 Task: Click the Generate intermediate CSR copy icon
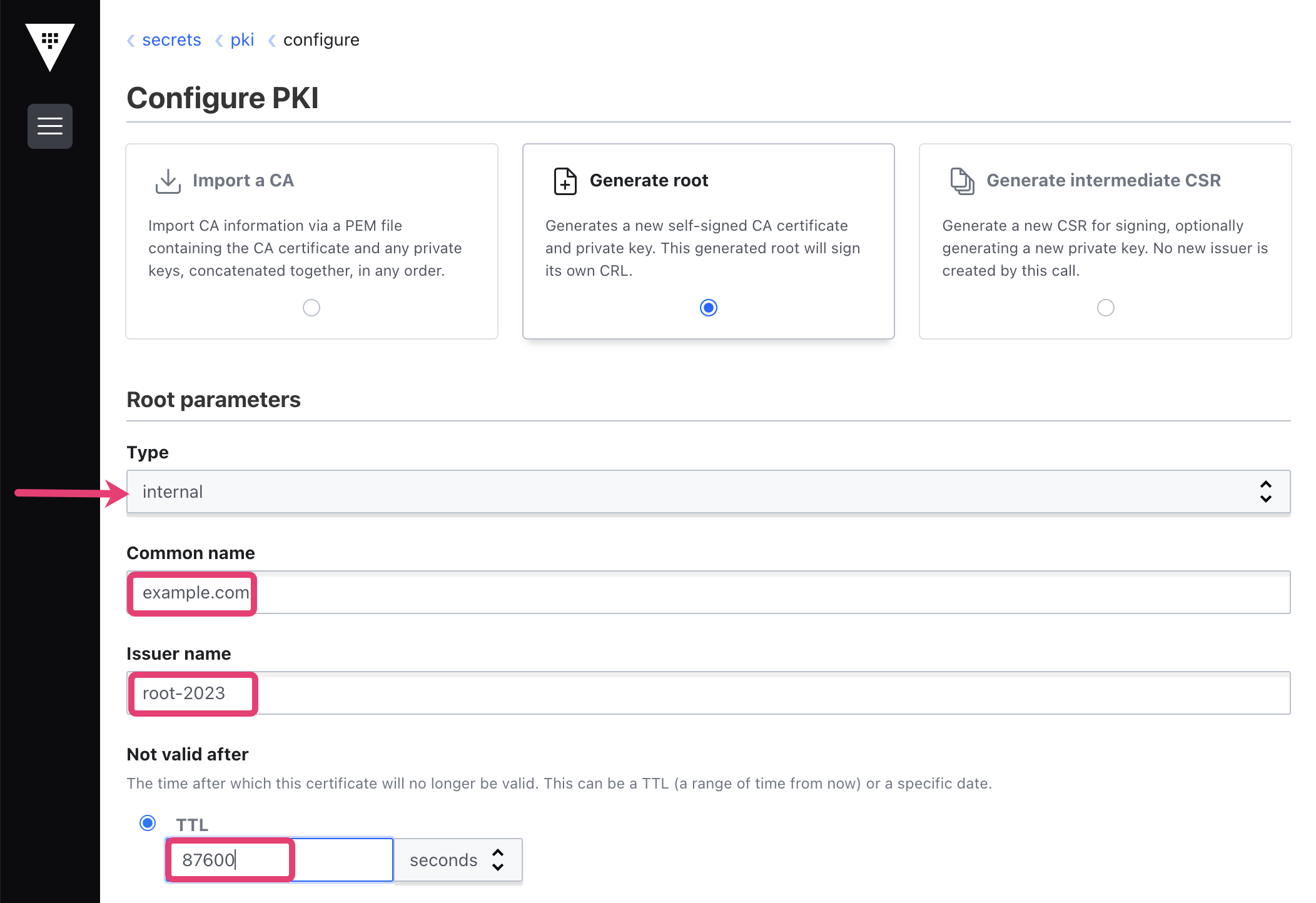pyautogui.click(x=962, y=181)
